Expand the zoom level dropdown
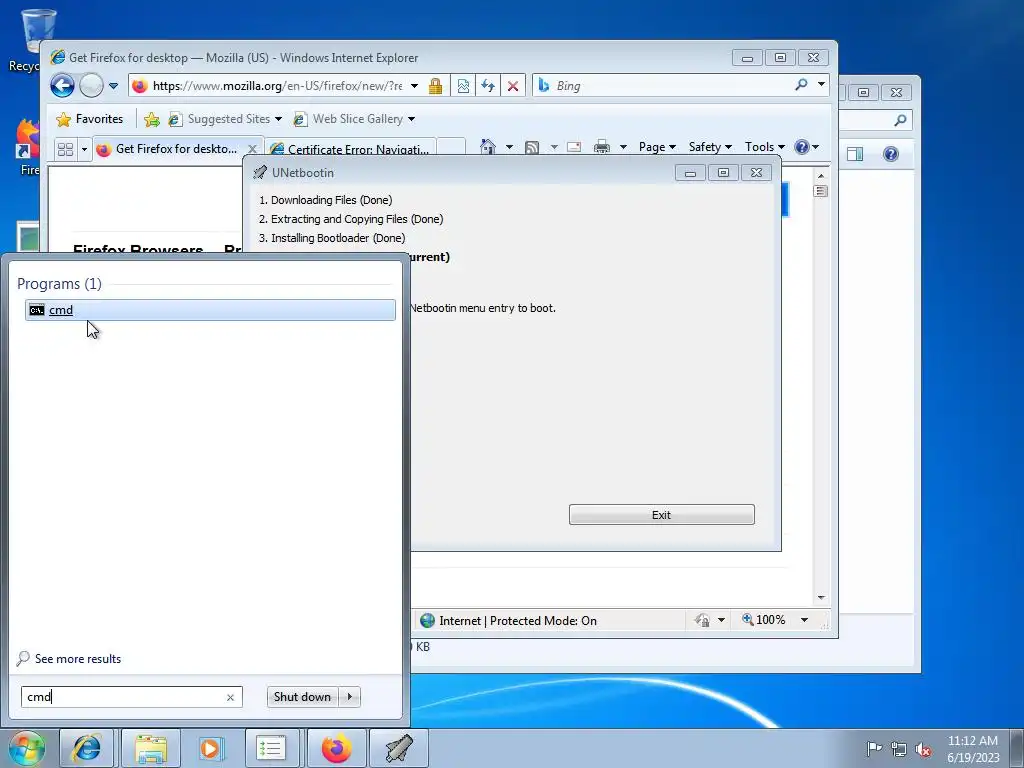 click(x=805, y=620)
